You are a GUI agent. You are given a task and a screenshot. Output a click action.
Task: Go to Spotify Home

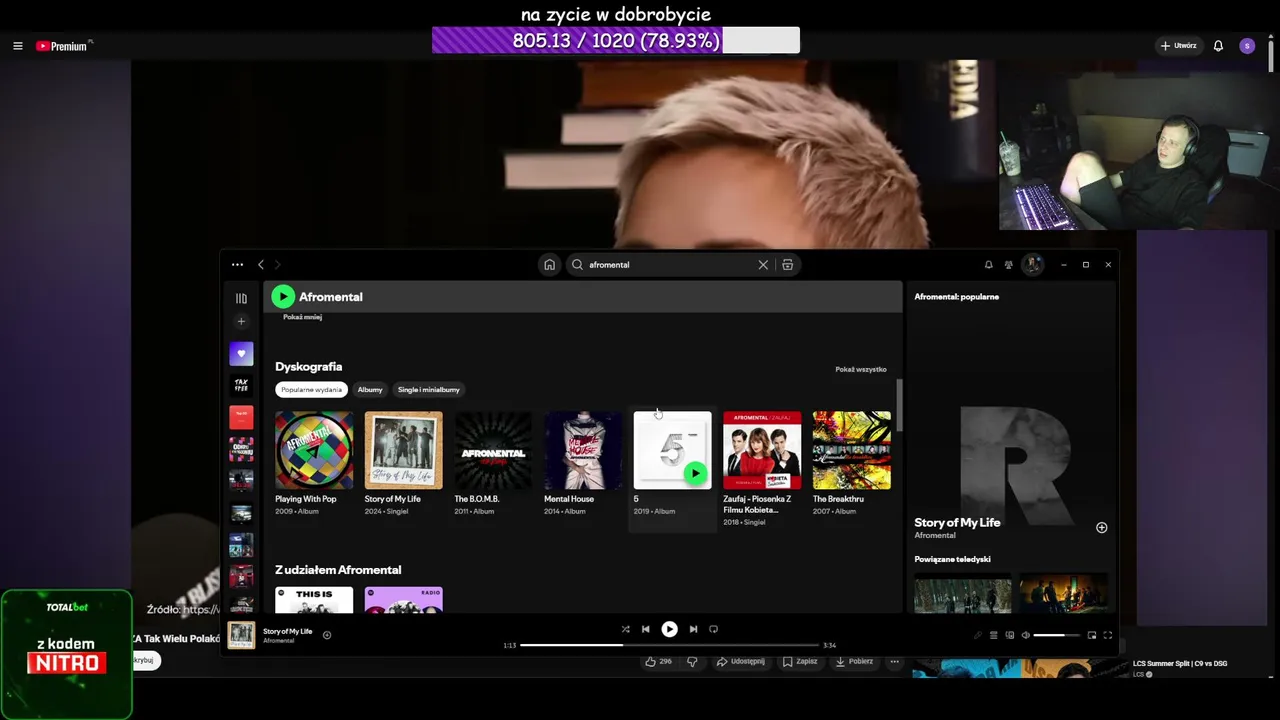point(549,265)
